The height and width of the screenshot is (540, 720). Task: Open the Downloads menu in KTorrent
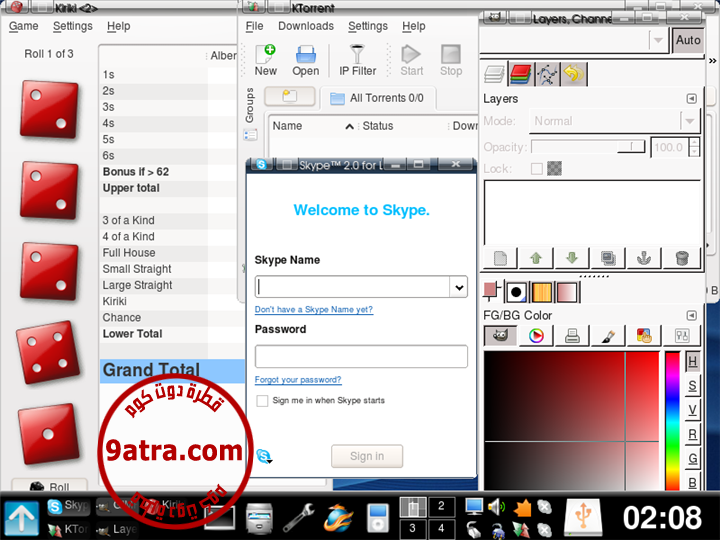click(306, 26)
